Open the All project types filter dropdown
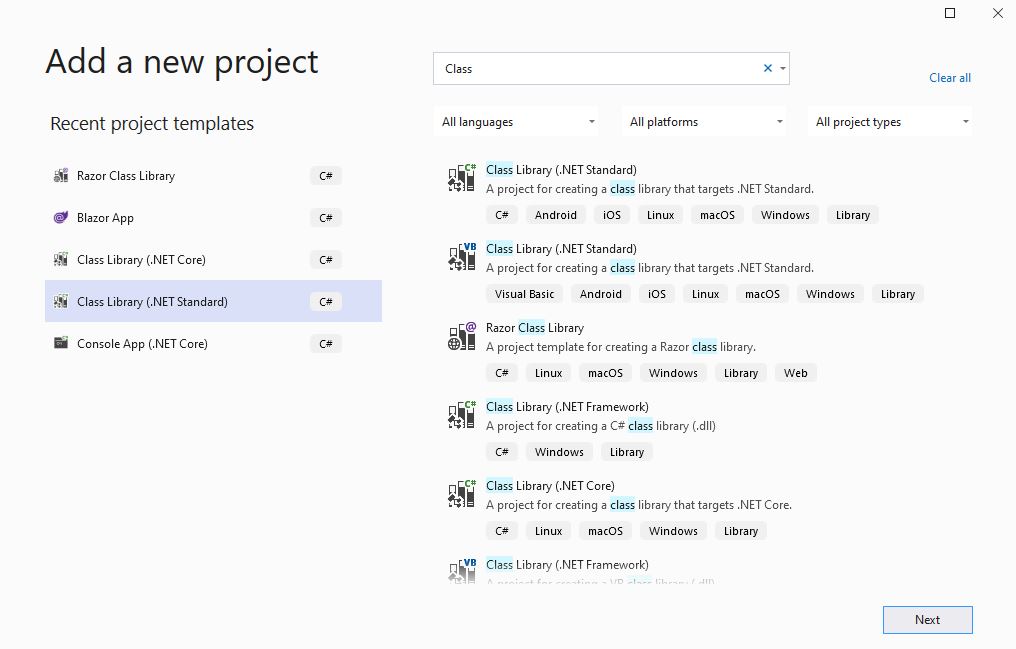 point(890,122)
